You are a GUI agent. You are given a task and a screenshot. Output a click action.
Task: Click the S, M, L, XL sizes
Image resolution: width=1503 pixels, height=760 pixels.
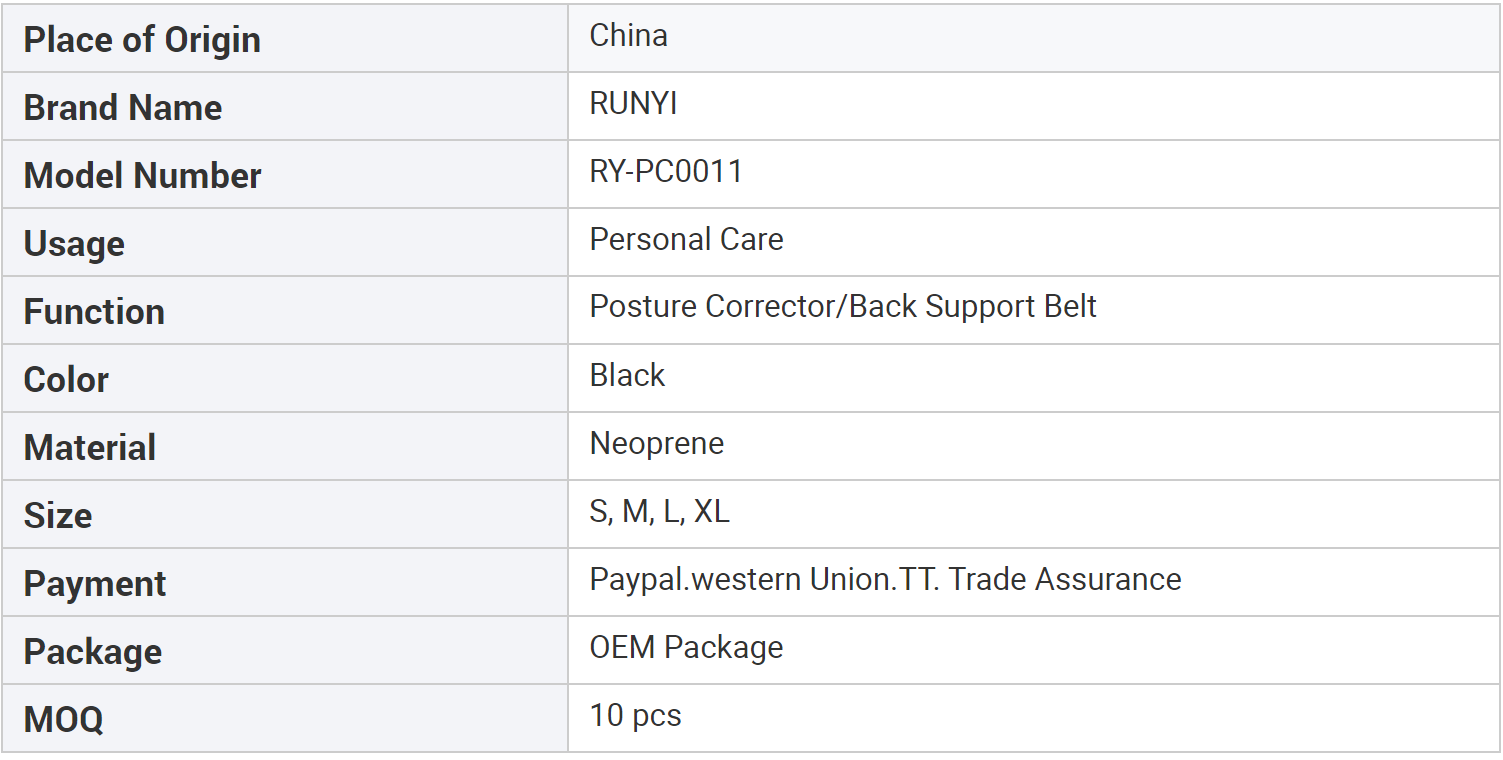659,512
